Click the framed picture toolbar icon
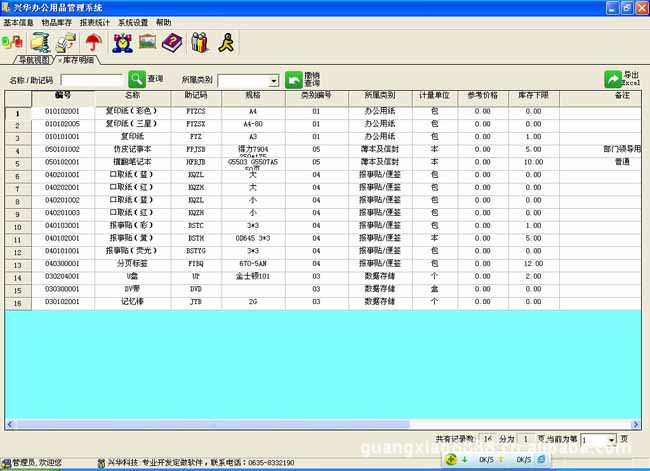This screenshot has width=650, height=471. [x=147, y=42]
